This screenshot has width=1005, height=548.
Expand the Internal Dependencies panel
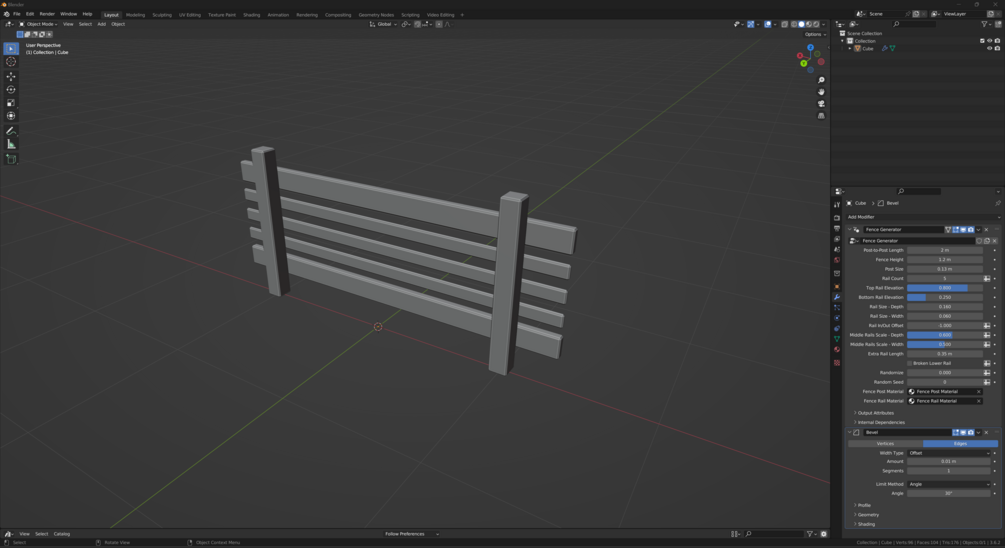(x=879, y=423)
